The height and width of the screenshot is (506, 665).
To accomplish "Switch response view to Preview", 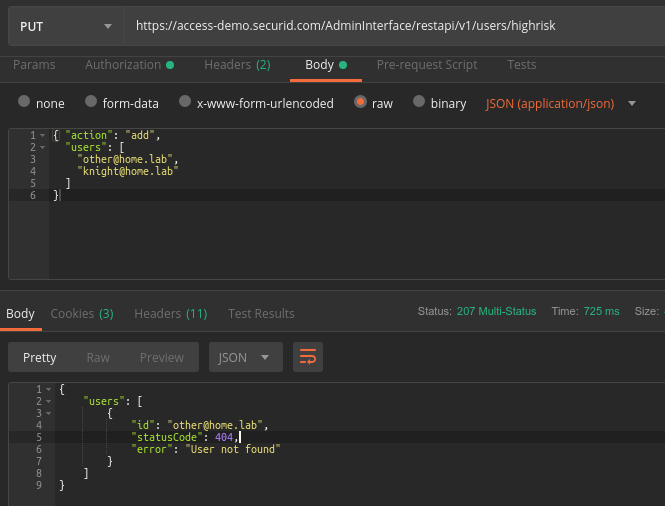I will click(x=161, y=357).
